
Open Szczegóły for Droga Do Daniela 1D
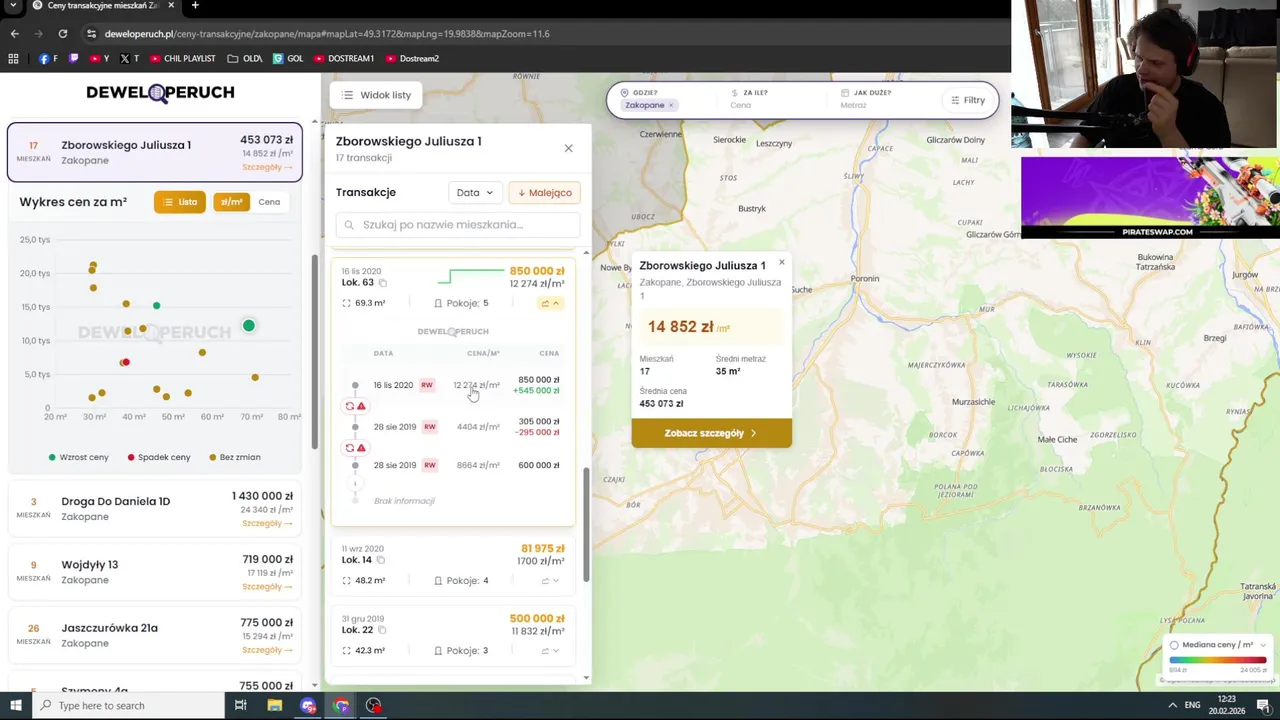(x=267, y=523)
